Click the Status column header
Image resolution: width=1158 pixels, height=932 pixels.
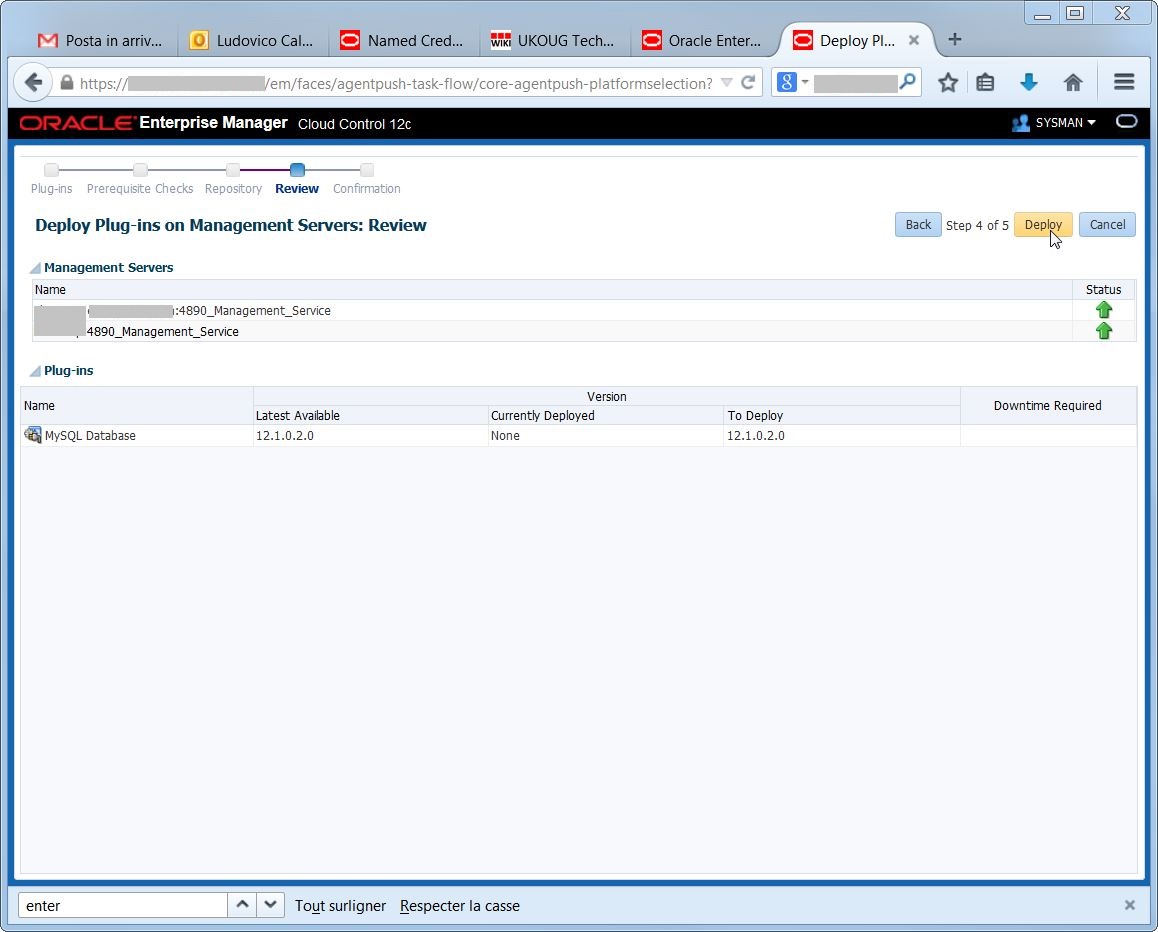coord(1103,289)
